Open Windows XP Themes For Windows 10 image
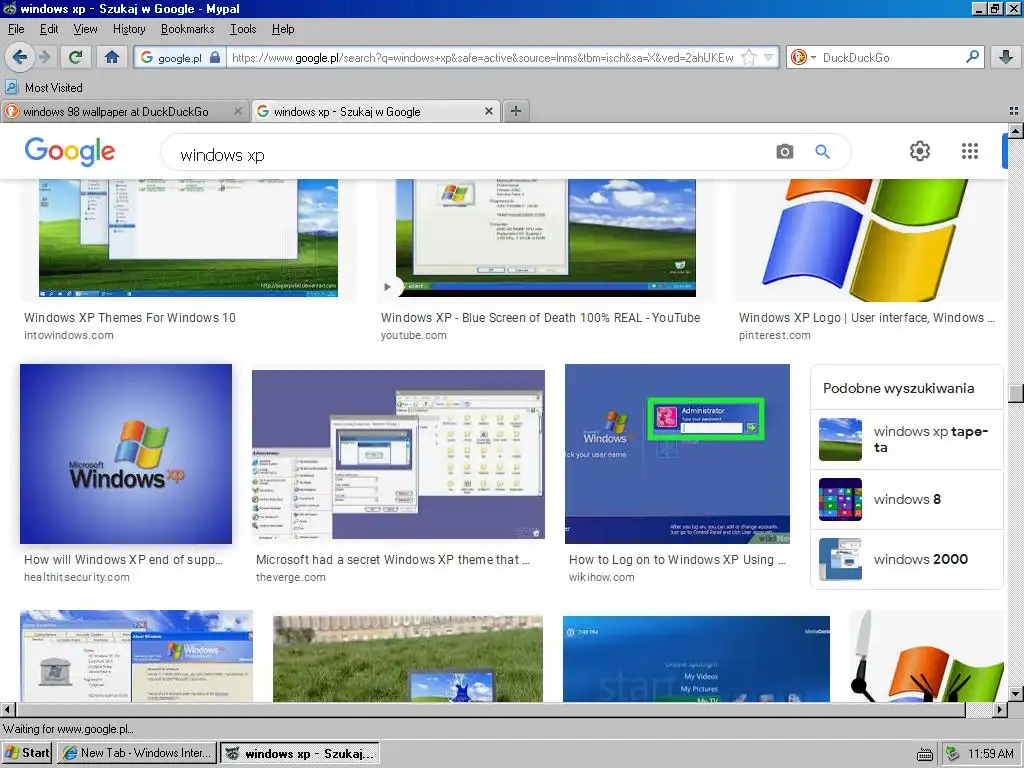The height and width of the screenshot is (768, 1024). [188, 238]
